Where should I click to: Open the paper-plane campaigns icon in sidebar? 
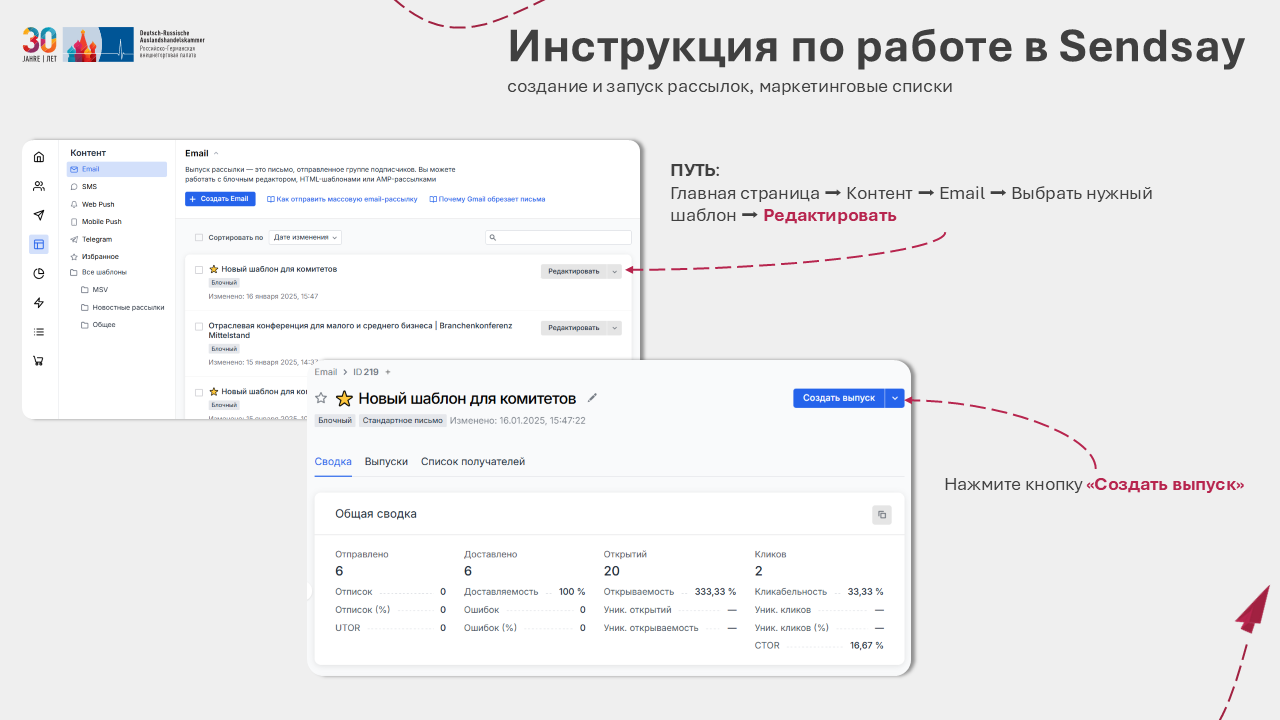[39, 215]
